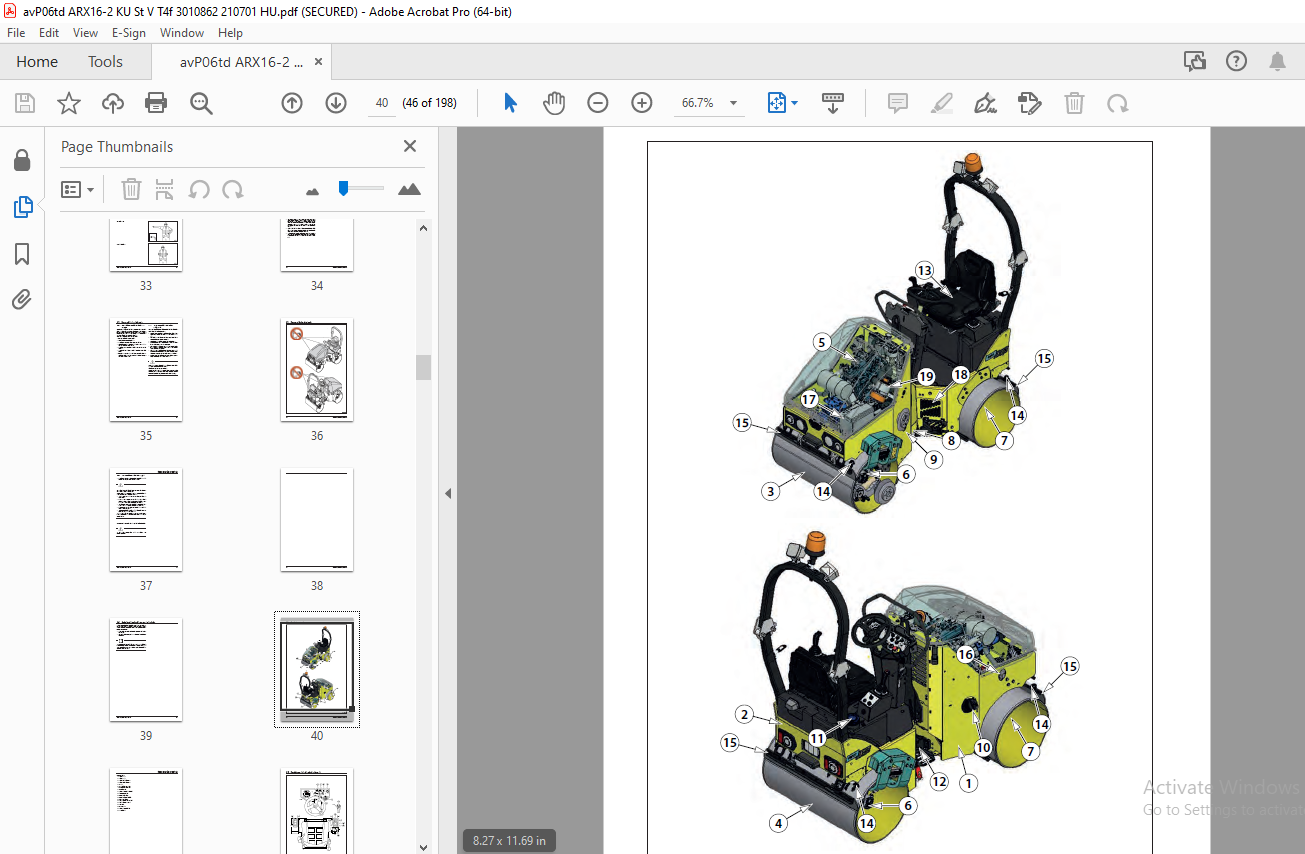Open the stamp tool icon
1305x854 pixels.
[x=1029, y=103]
